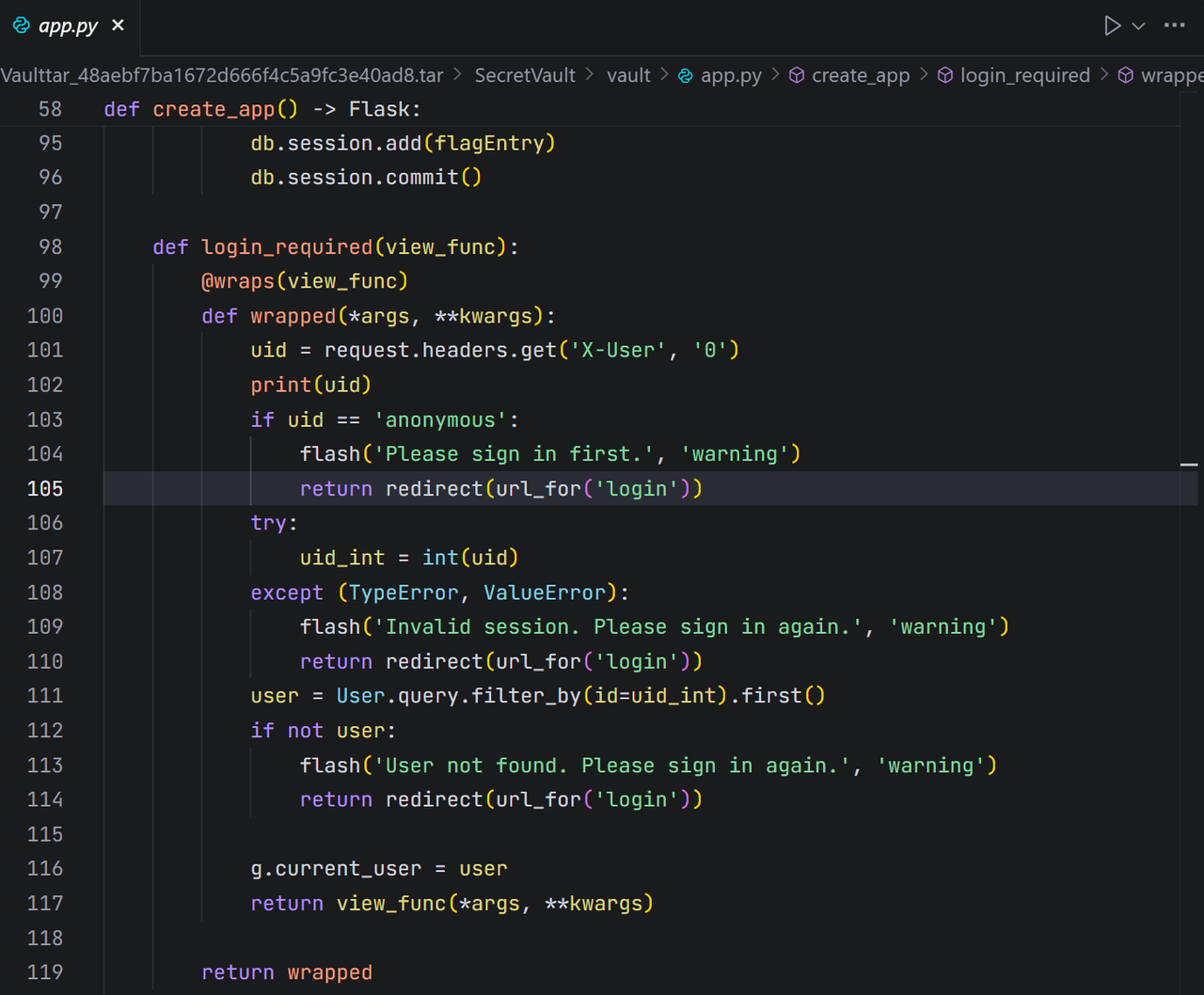Click the cube icon beside wrapped breadcrumb
This screenshot has width=1204, height=995.
tap(1126, 75)
